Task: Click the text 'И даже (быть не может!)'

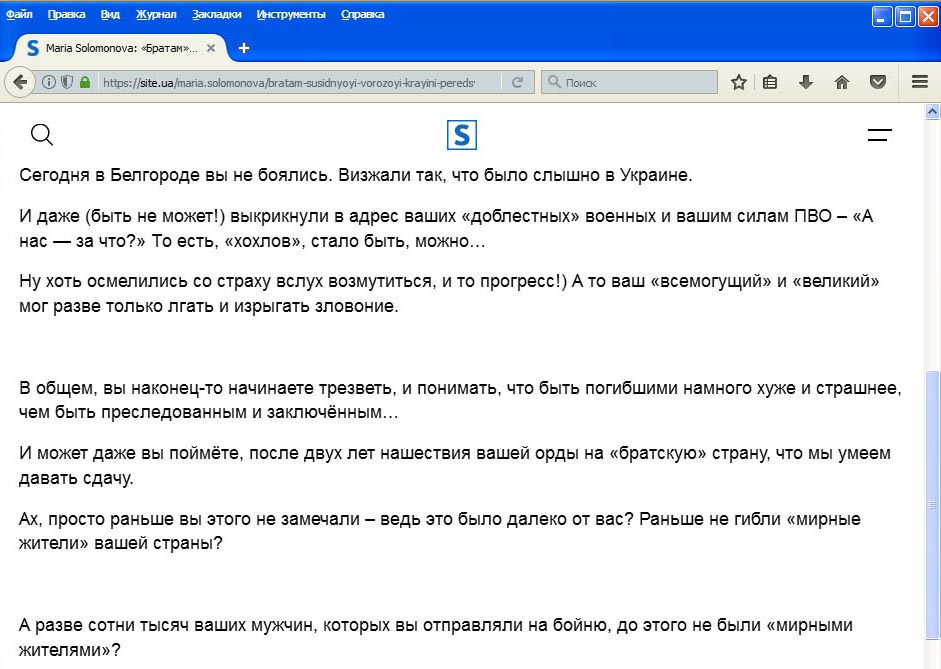Action: pos(122,215)
